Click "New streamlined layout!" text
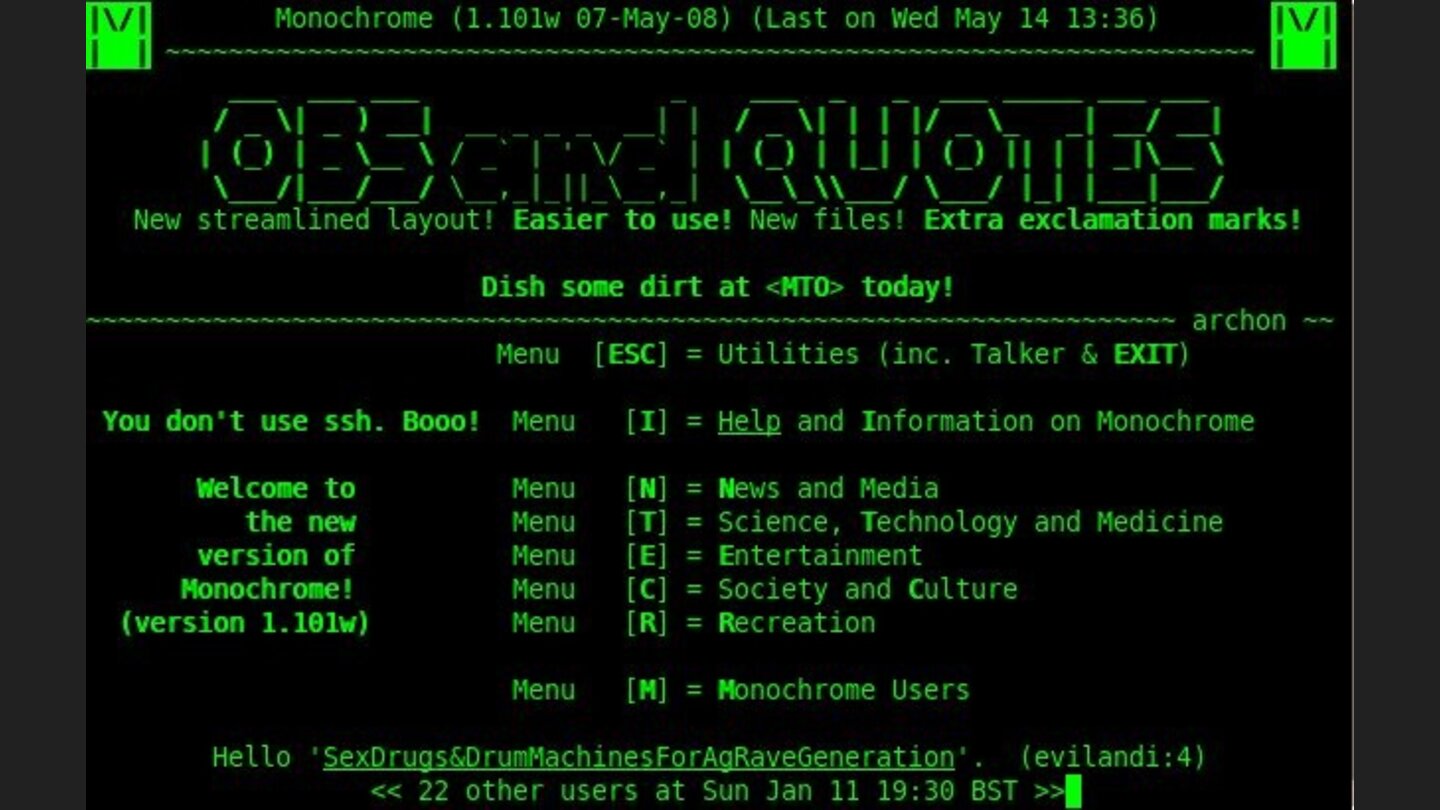Viewport: 1440px width, 810px height. (315, 220)
